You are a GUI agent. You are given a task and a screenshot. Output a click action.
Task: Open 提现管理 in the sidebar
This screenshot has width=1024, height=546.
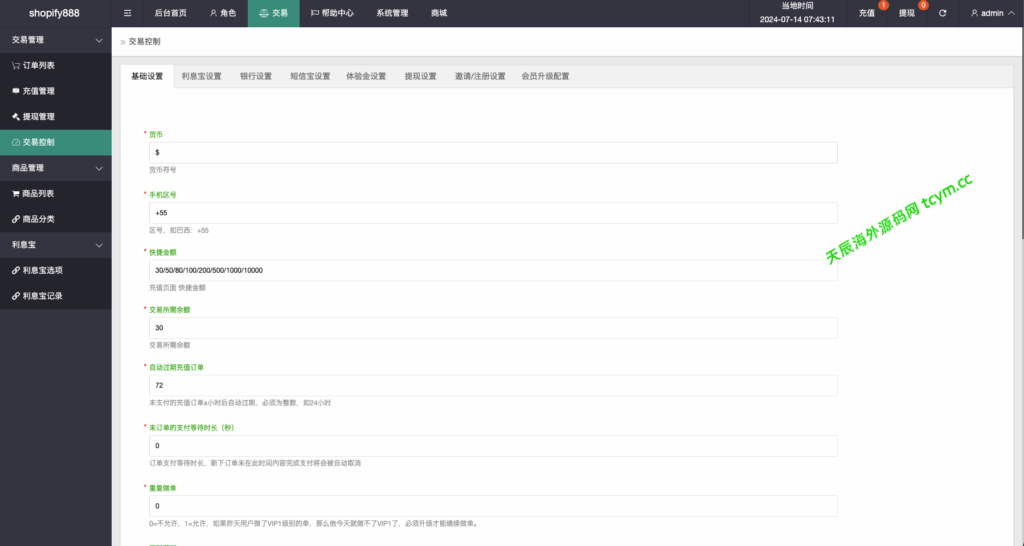[56, 116]
